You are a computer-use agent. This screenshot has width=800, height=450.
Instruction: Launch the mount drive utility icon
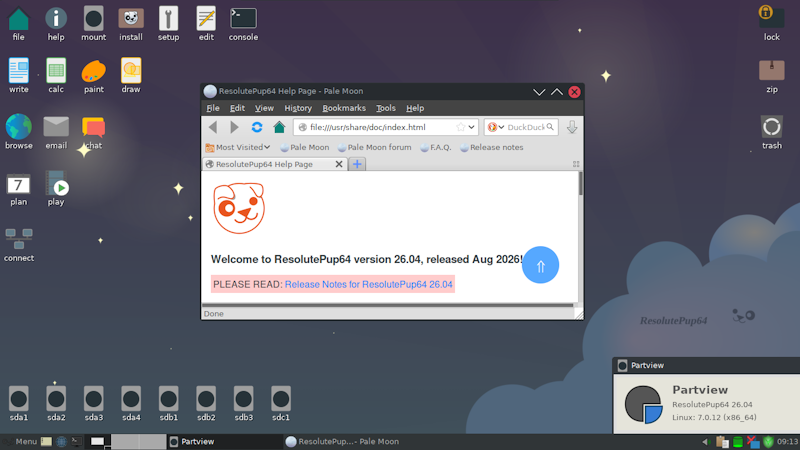[93, 19]
